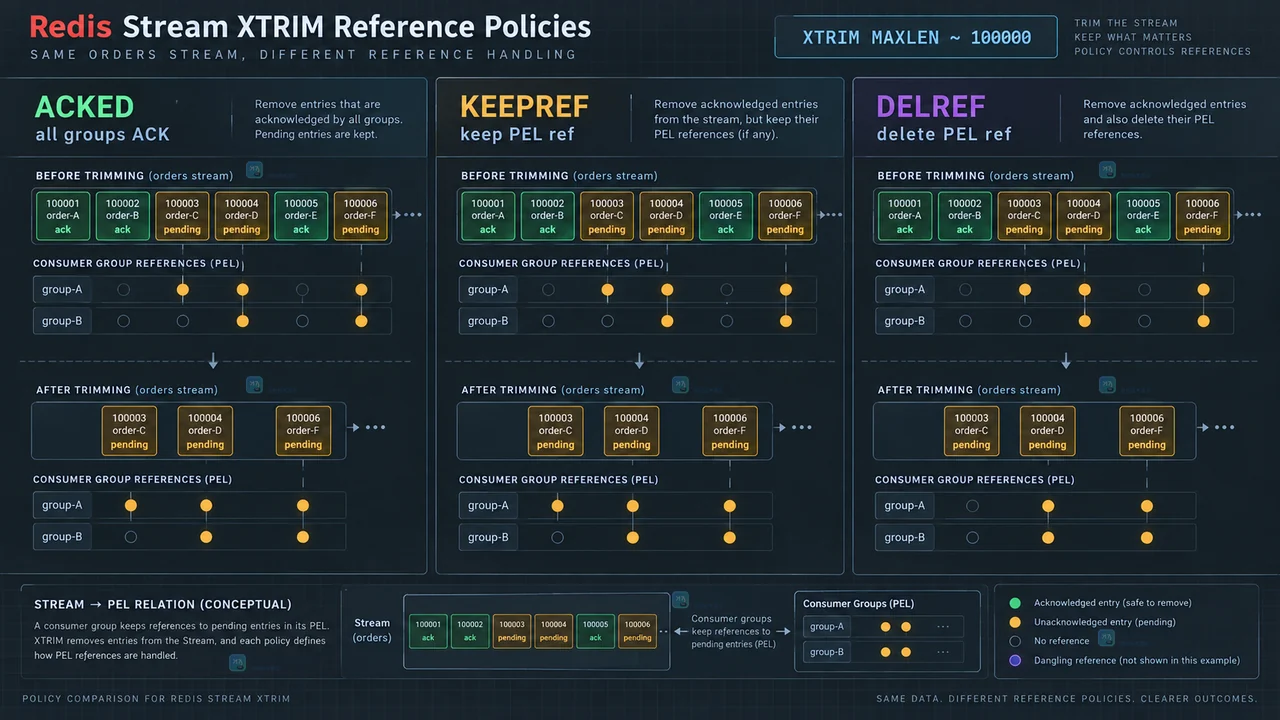Click entry 100003 order-C in KEEPREF after trimming
The image size is (1280, 720).
(x=555, y=431)
